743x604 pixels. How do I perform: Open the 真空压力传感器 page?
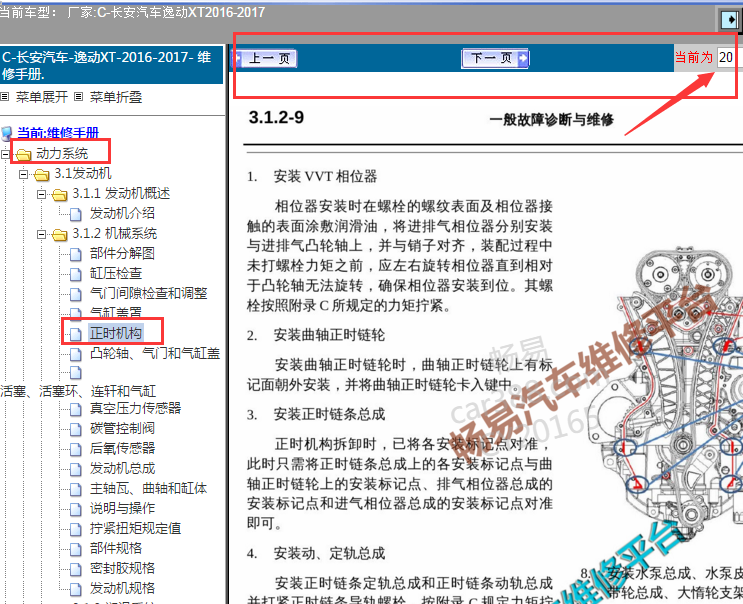(x=136, y=408)
